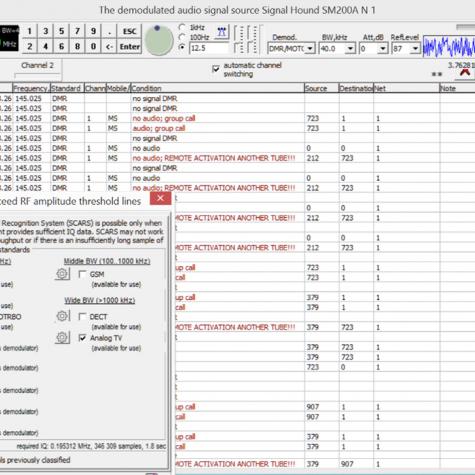Select the 'no audio; group call' row
The width and height of the screenshot is (475, 475).
[x=237, y=118]
